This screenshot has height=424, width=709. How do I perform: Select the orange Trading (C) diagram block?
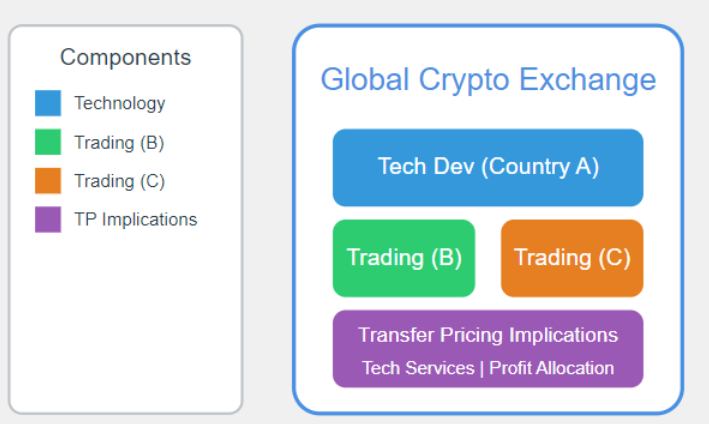pyautogui.click(x=571, y=258)
